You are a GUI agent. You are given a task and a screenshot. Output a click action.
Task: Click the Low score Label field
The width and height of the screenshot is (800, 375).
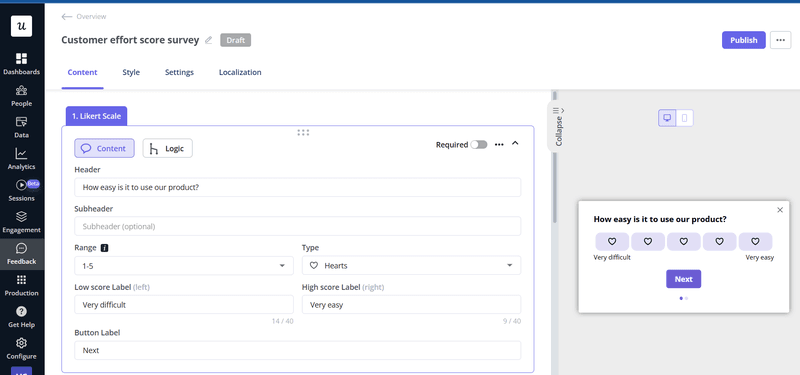184,305
